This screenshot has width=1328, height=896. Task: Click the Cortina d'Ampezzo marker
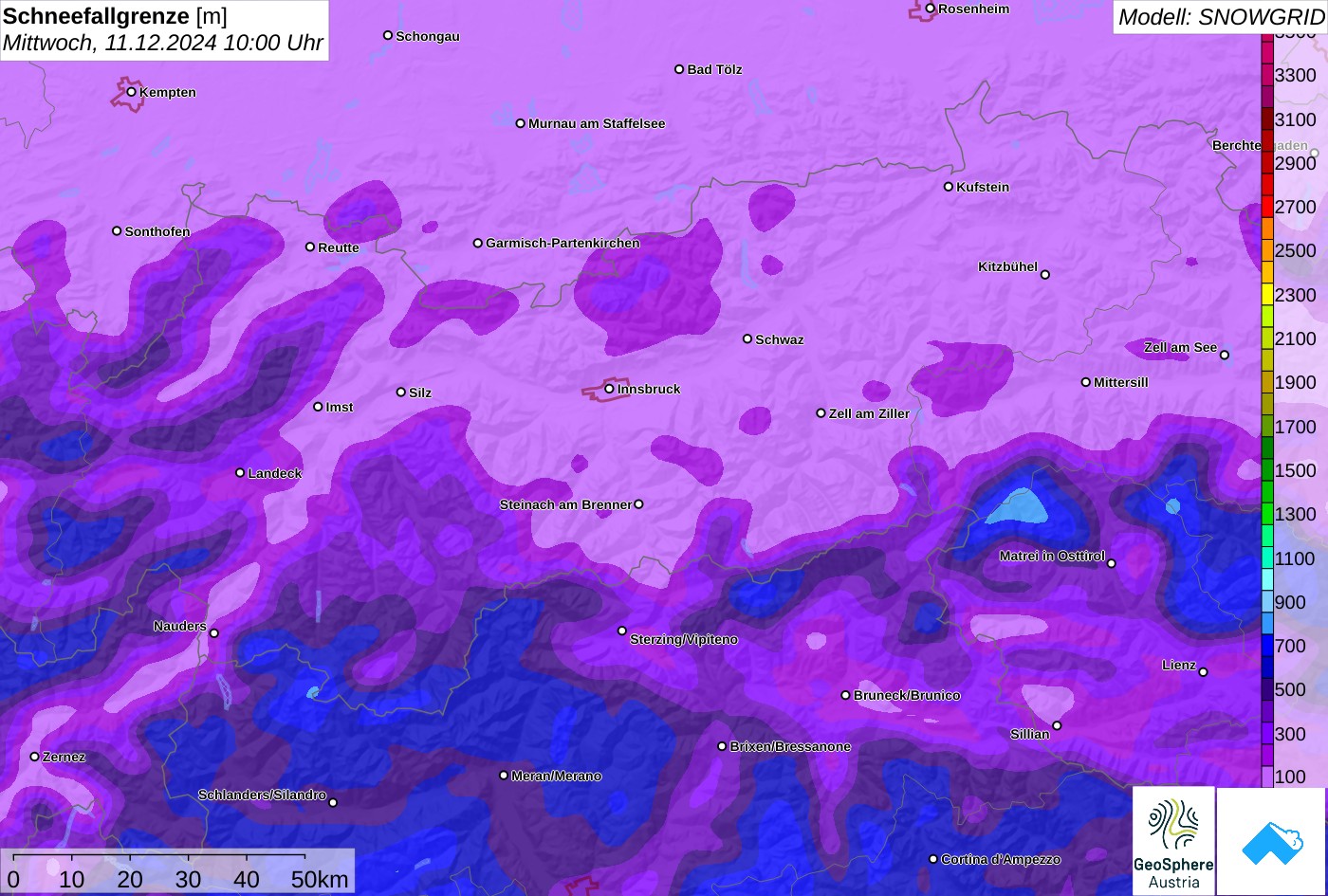pos(933,859)
